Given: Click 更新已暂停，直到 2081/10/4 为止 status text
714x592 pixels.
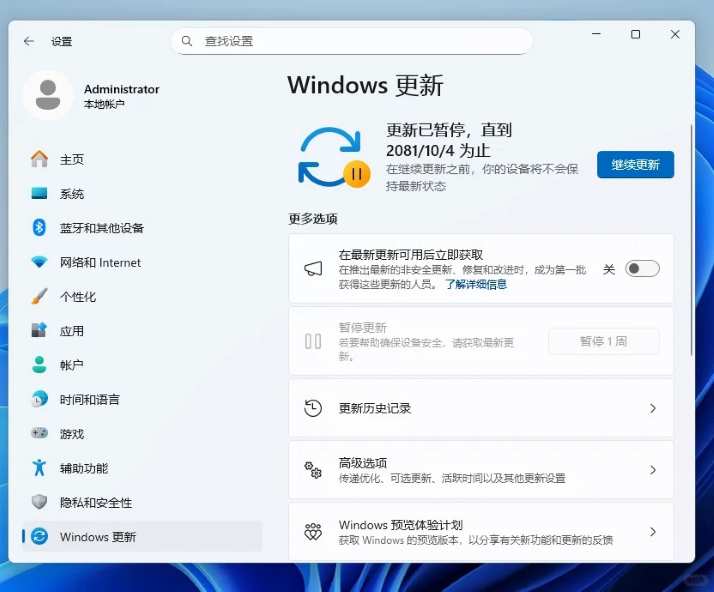Looking at the screenshot, I should point(449,140).
